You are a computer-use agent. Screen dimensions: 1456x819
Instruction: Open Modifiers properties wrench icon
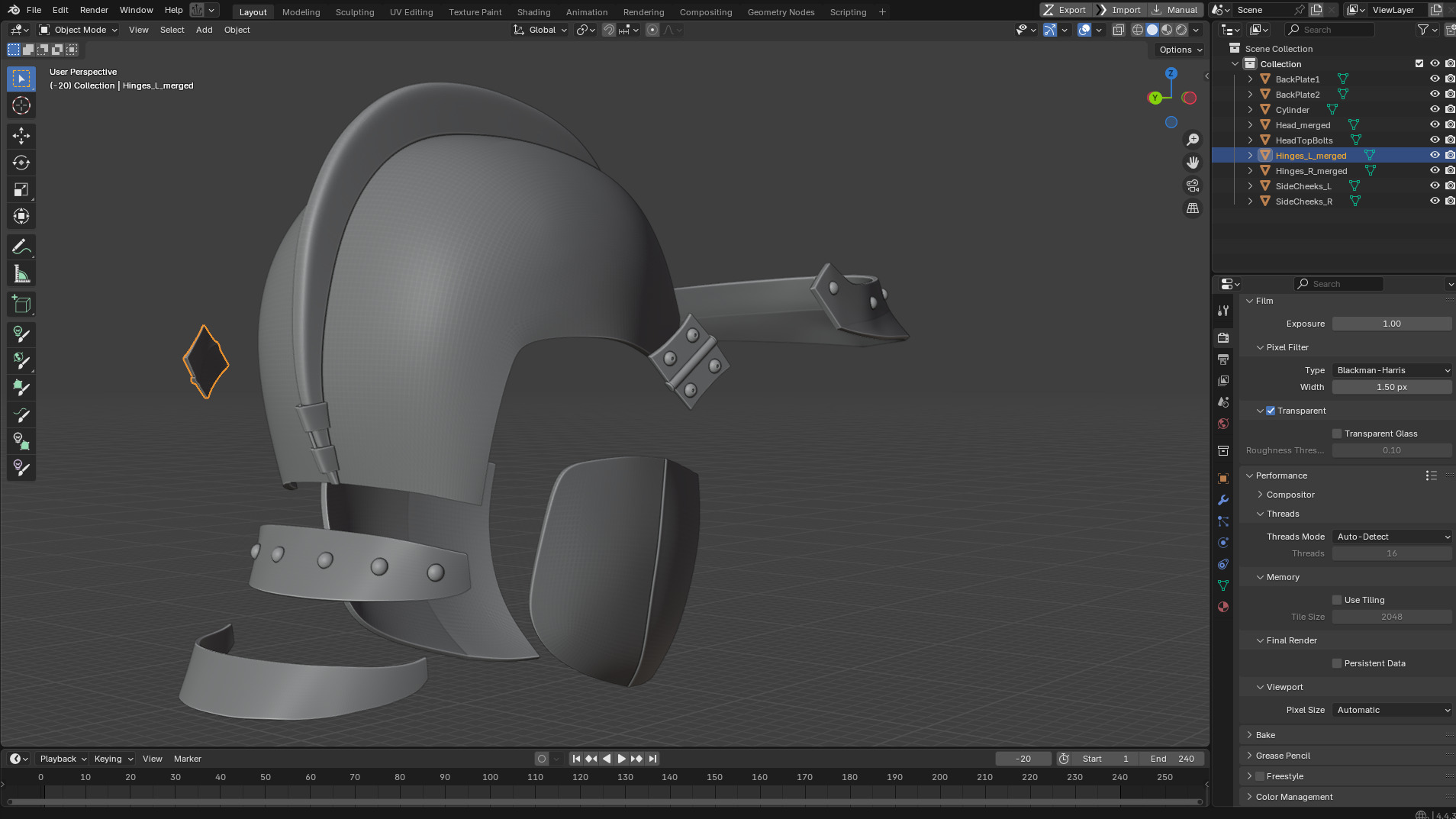pos(1223,500)
